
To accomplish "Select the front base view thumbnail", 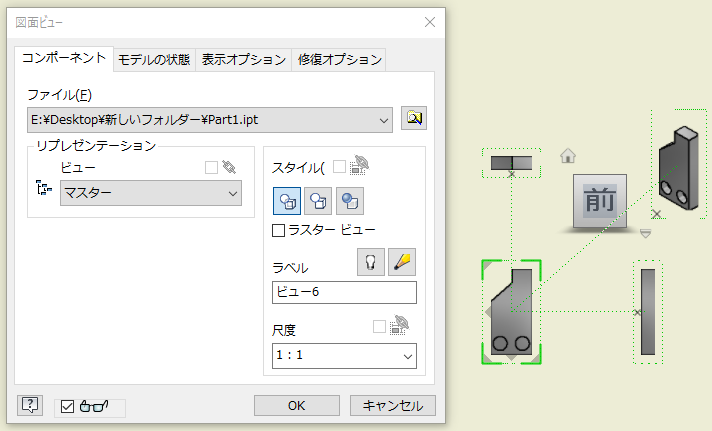I will (512, 312).
